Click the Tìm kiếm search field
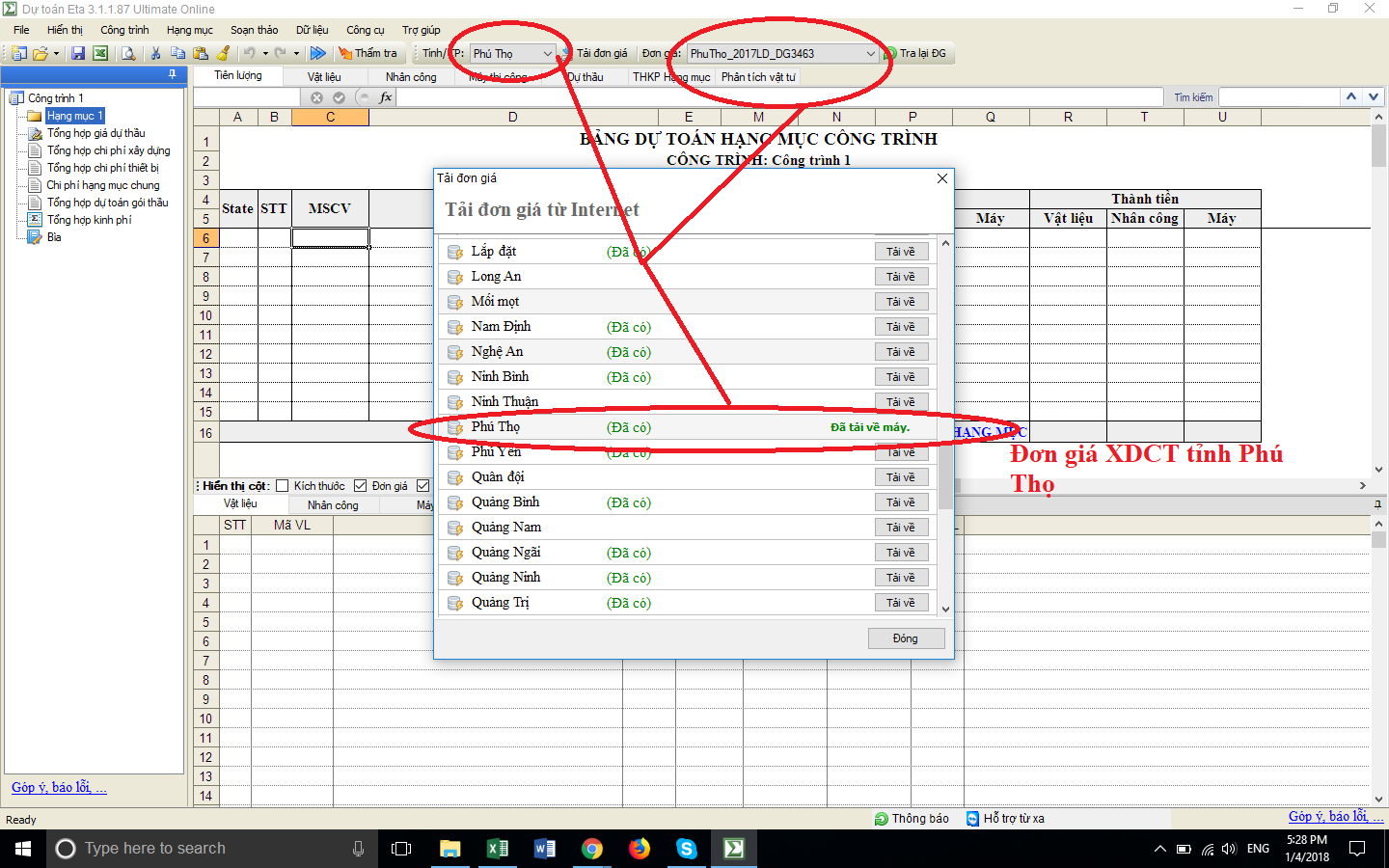The image size is (1389, 868). tap(1279, 97)
